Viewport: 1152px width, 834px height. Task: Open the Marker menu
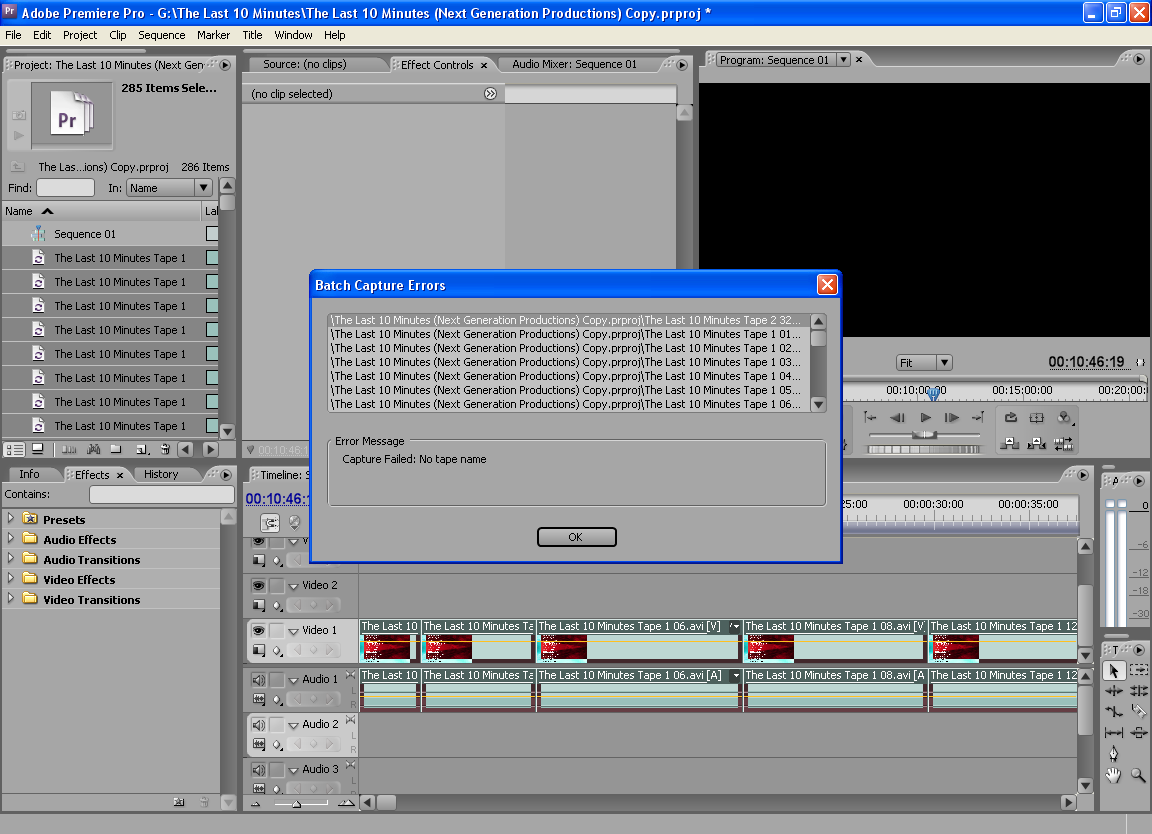pyautogui.click(x=213, y=35)
